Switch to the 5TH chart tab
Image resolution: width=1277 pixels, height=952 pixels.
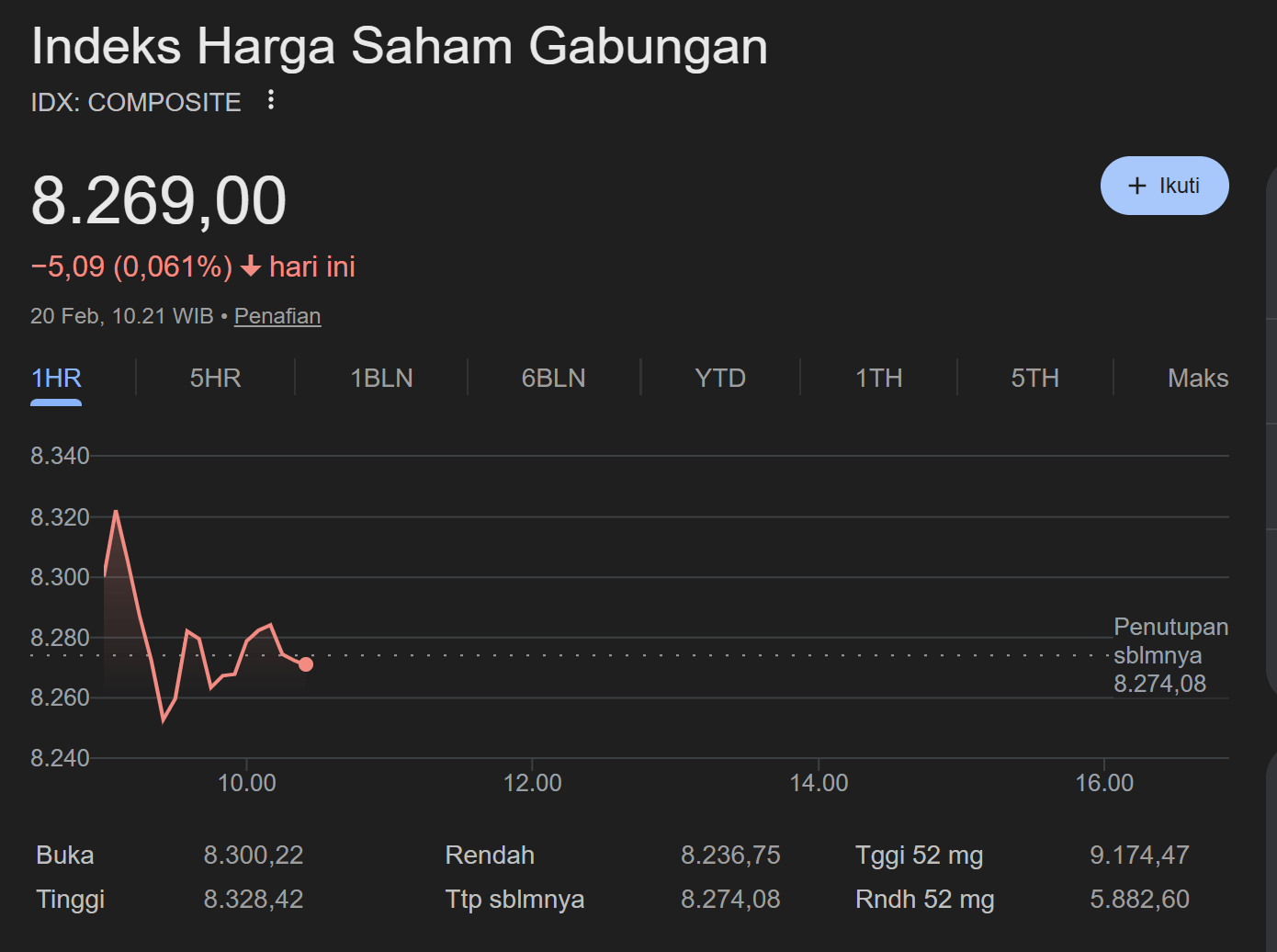[1034, 378]
